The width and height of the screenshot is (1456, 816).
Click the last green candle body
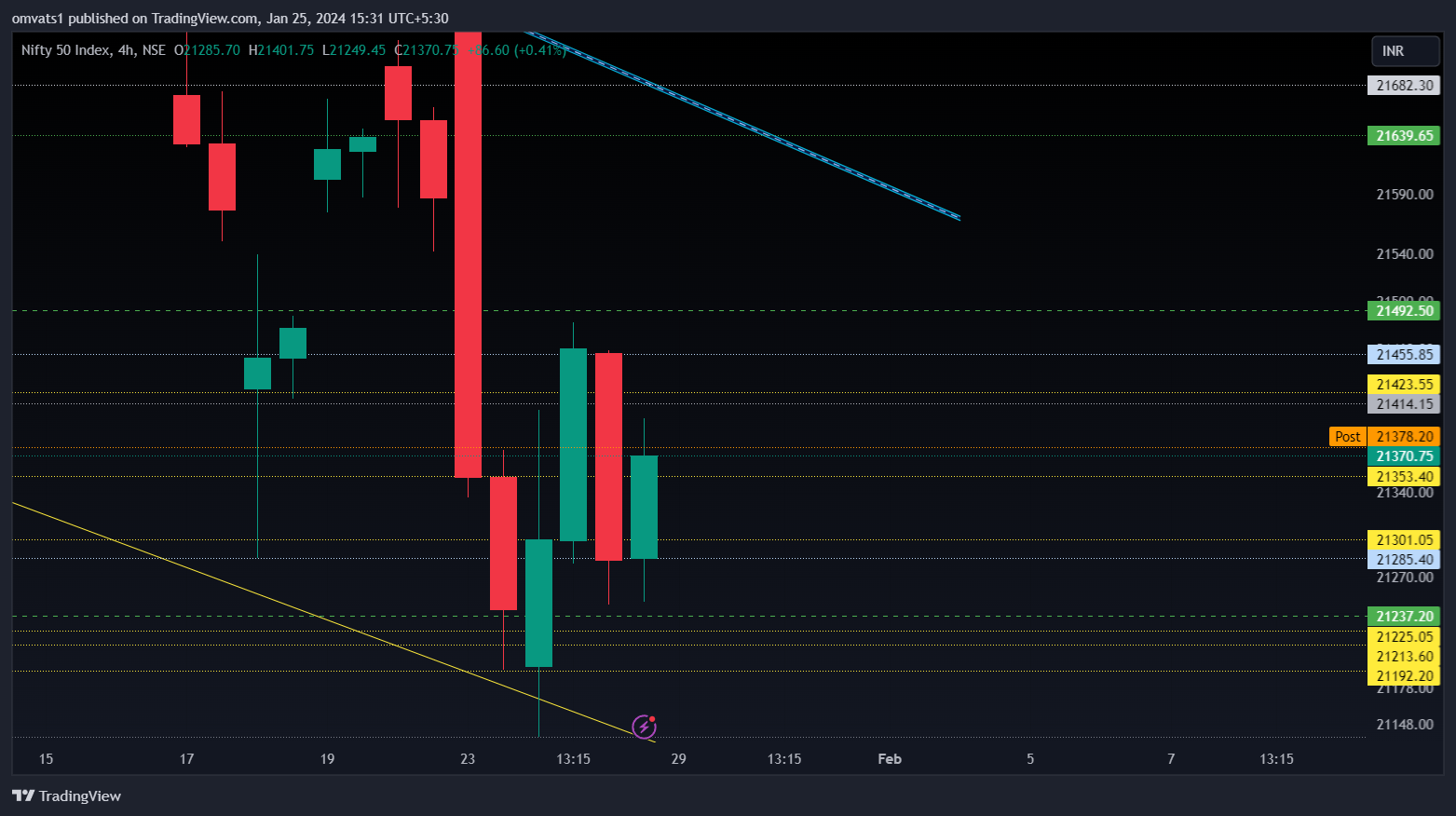coord(644,507)
